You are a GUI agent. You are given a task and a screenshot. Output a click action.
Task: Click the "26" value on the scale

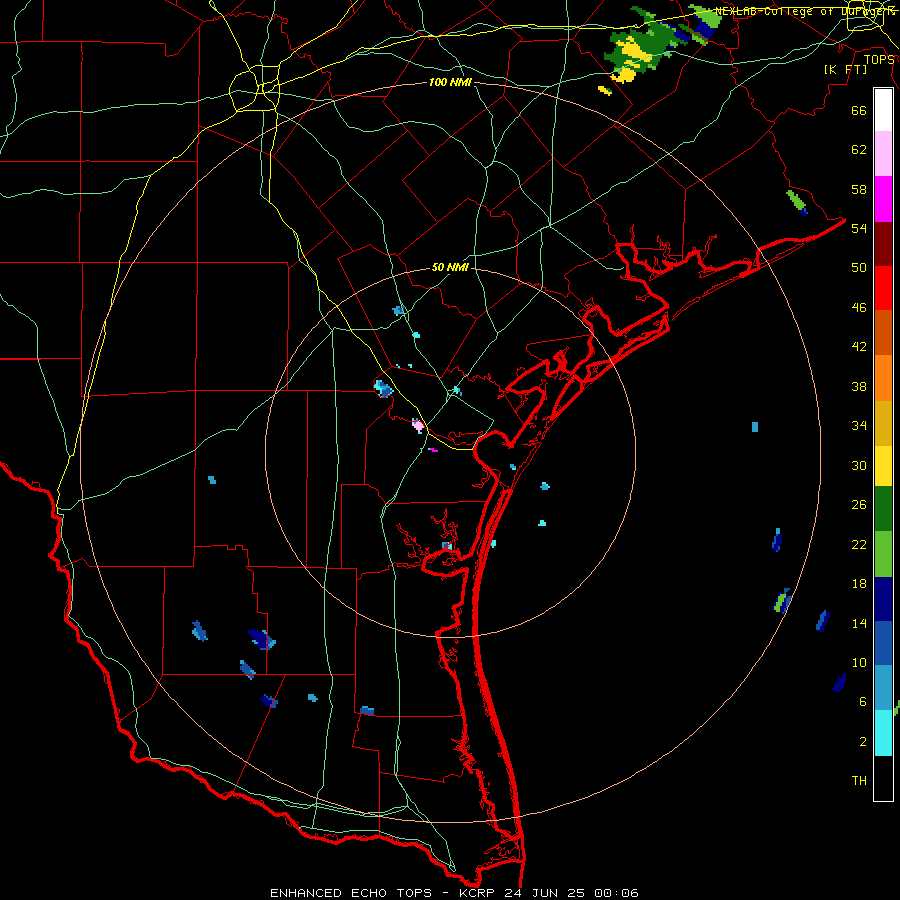859,505
